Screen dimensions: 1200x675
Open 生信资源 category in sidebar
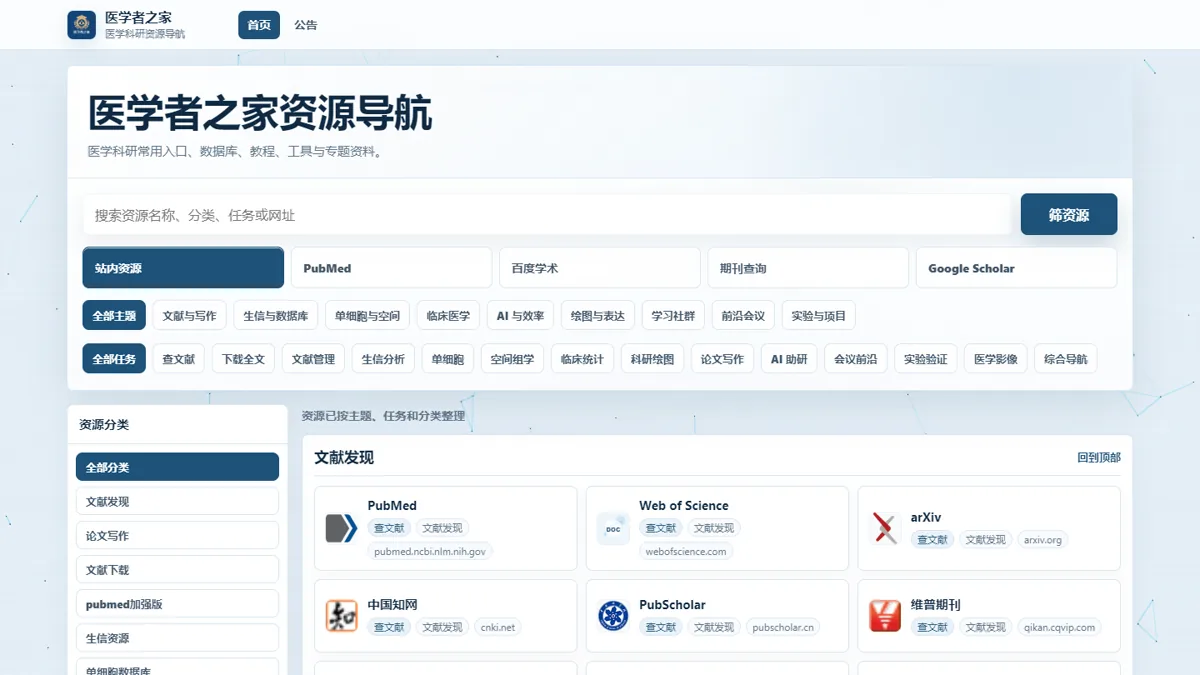177,638
